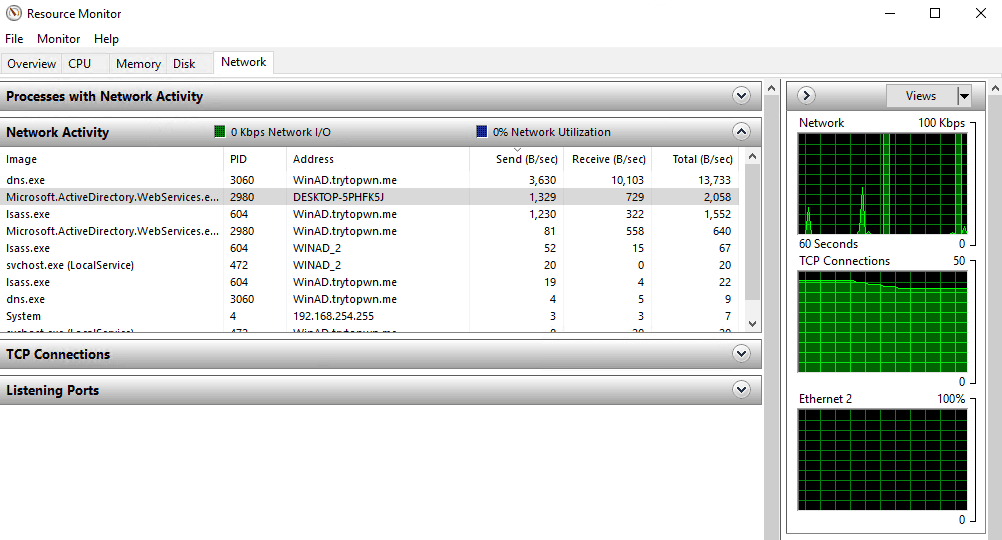Close the Resource Monitor window
This screenshot has height=540, width=1002.
[981, 13]
